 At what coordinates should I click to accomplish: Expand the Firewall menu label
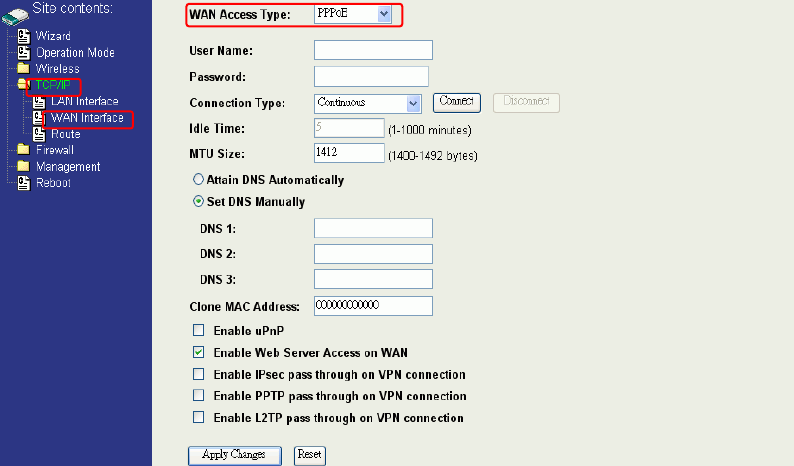[x=55, y=150]
